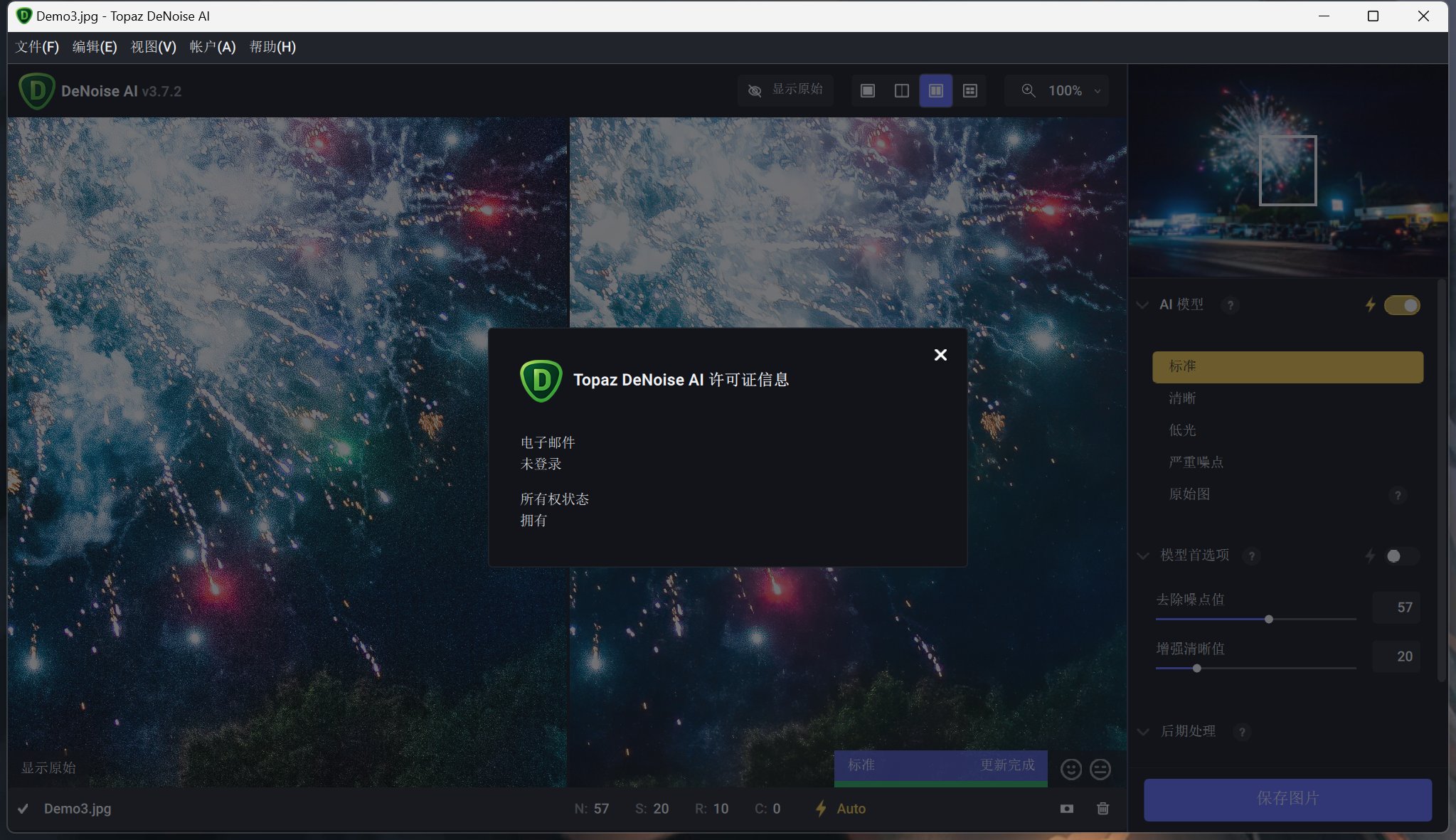Screen dimensions: 1456x840
Task: Toggle checkmark for Demo3.jpg
Action: tap(23, 809)
